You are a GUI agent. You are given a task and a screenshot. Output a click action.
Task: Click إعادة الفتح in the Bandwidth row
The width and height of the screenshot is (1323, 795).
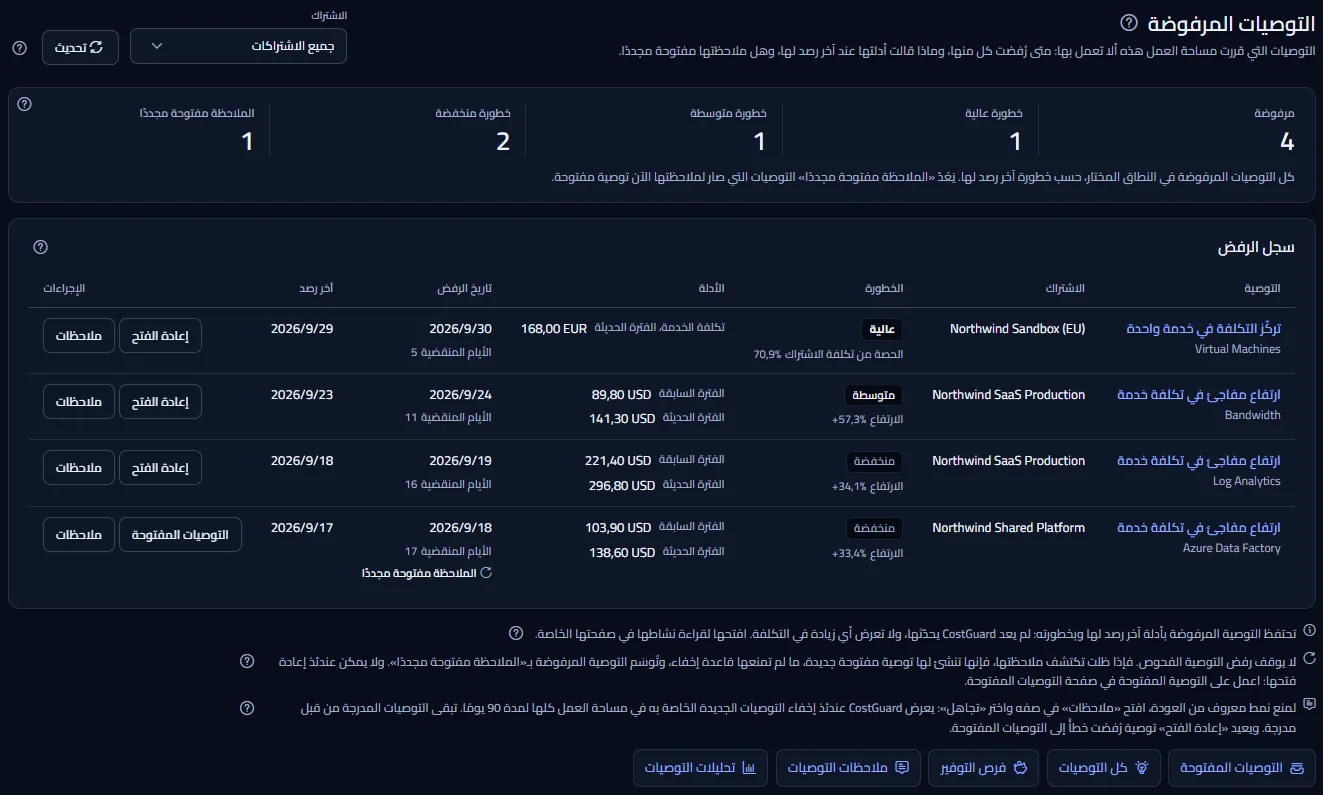coord(160,402)
